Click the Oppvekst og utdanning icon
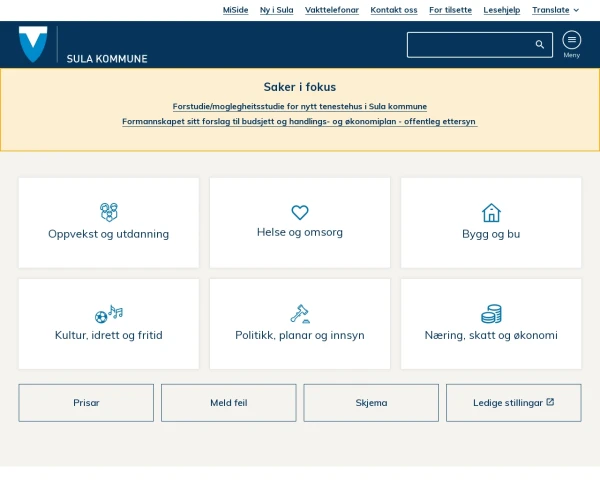Screen dimensions: 600x480 pyautogui.click(x=108, y=212)
